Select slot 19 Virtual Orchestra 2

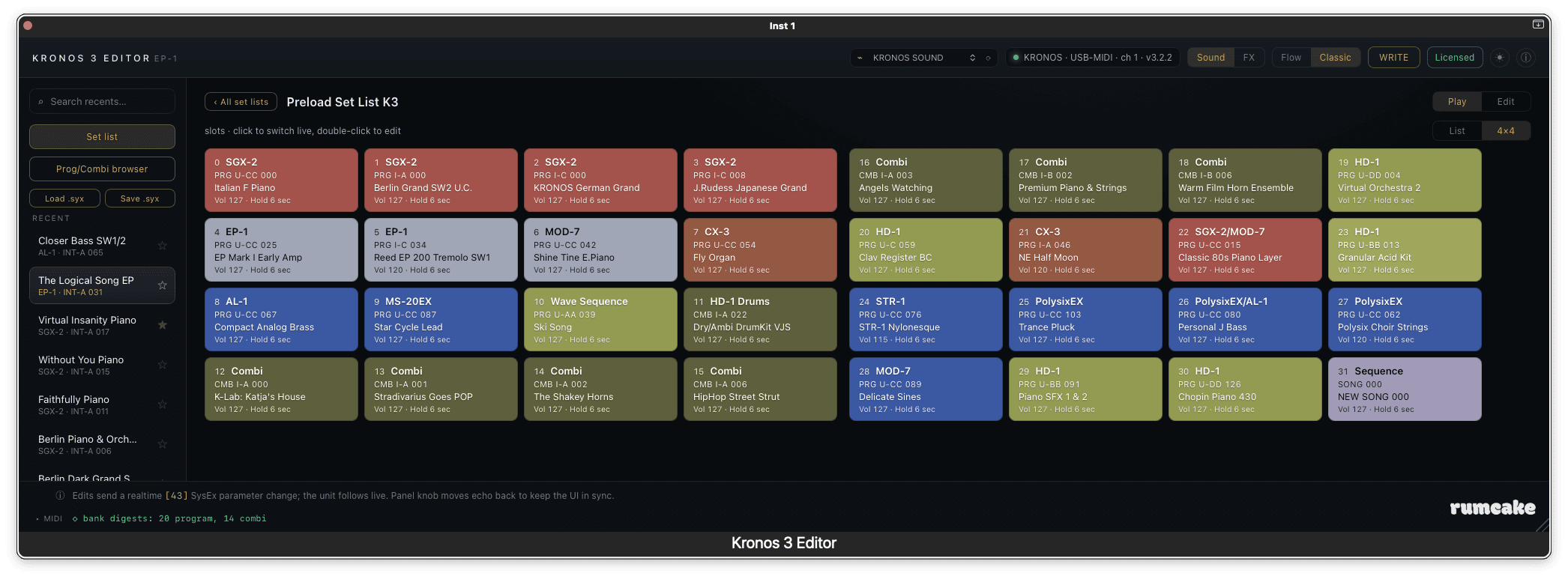pyautogui.click(x=1405, y=181)
